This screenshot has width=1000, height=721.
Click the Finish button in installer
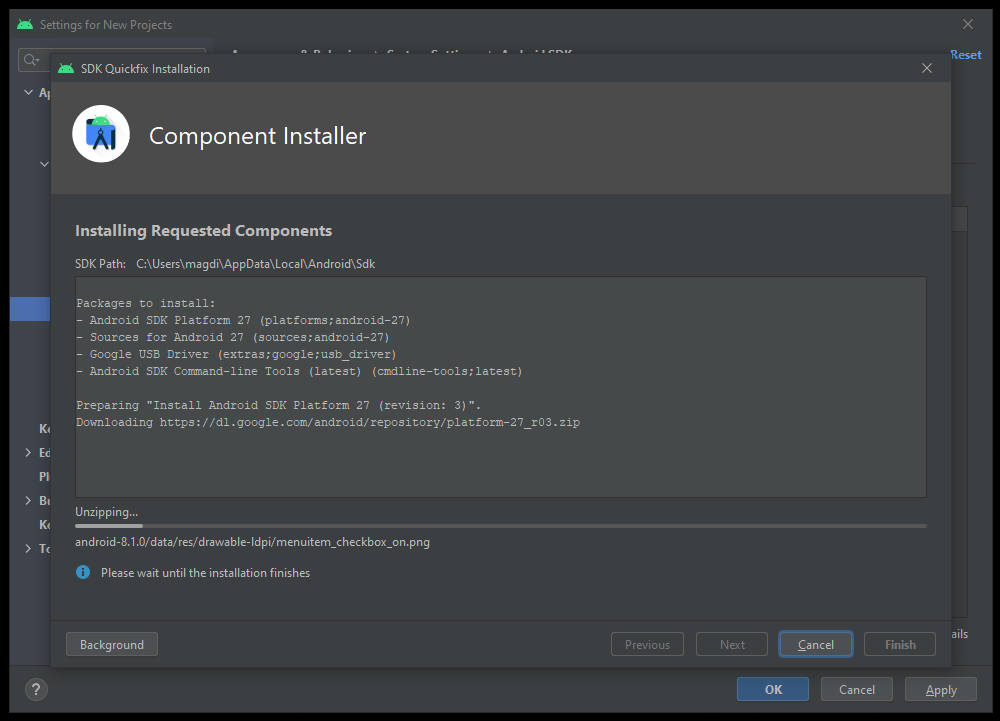900,645
